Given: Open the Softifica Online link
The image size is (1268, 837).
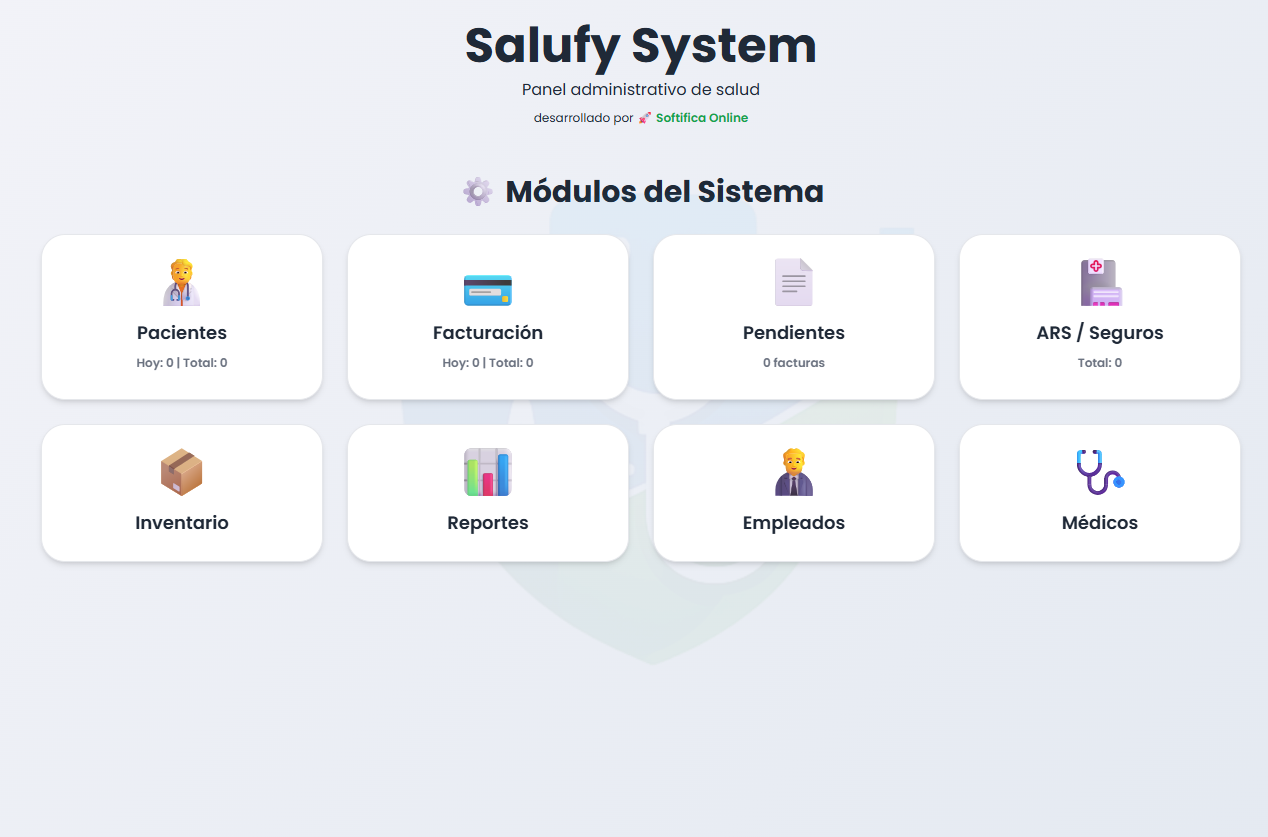Looking at the screenshot, I should pos(701,117).
